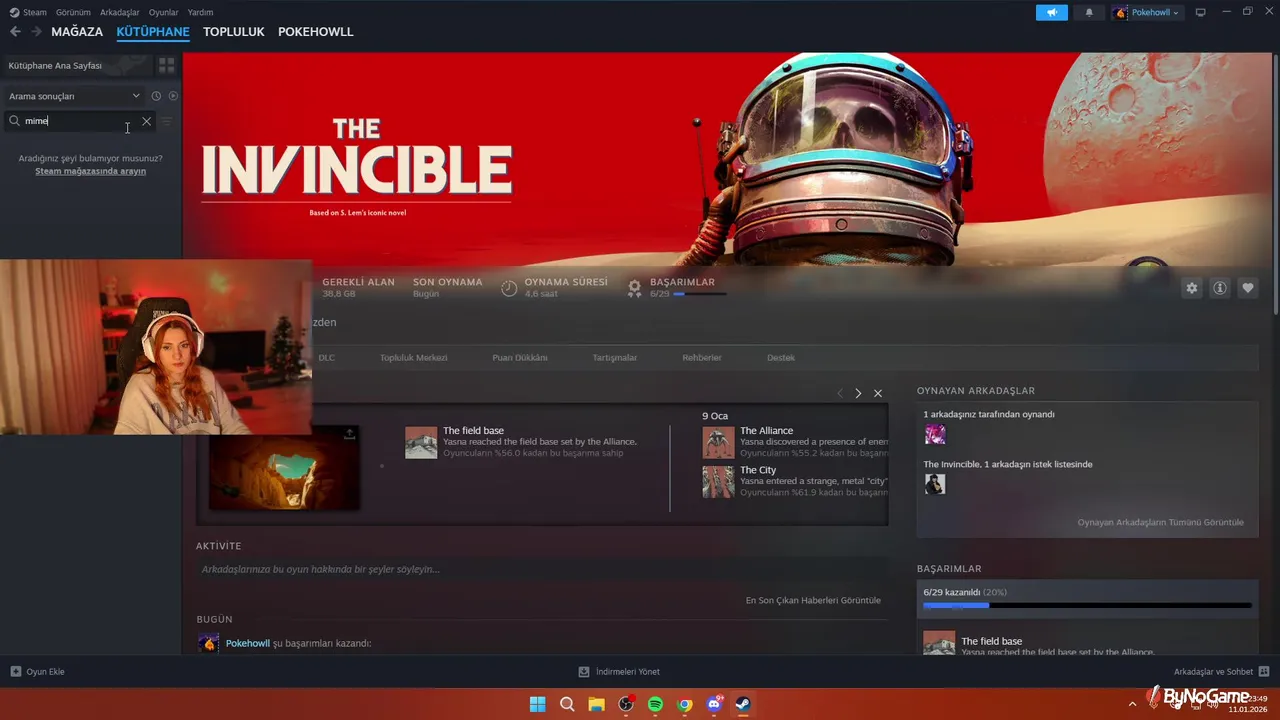1280x720 pixels.
Task: Open Spotify from the taskbar
Action: point(655,704)
